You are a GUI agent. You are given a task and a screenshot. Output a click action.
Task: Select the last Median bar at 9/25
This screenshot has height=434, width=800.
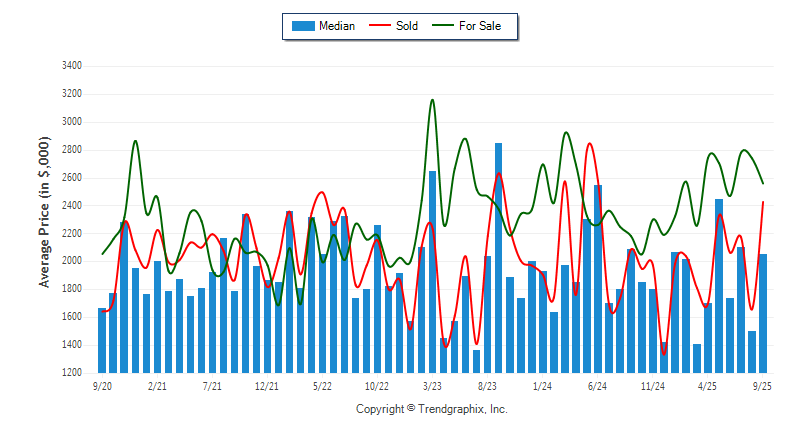(x=763, y=314)
